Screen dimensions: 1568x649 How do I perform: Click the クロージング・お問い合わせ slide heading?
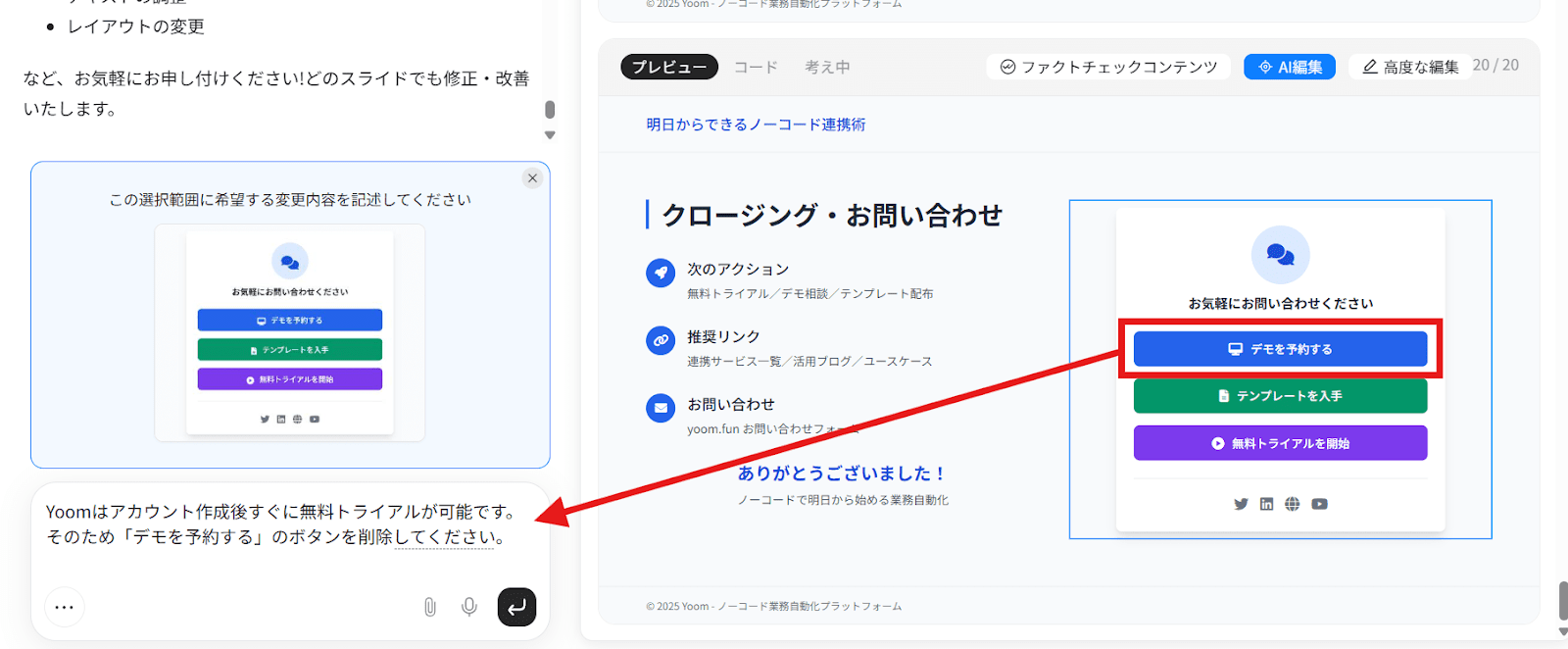click(832, 215)
